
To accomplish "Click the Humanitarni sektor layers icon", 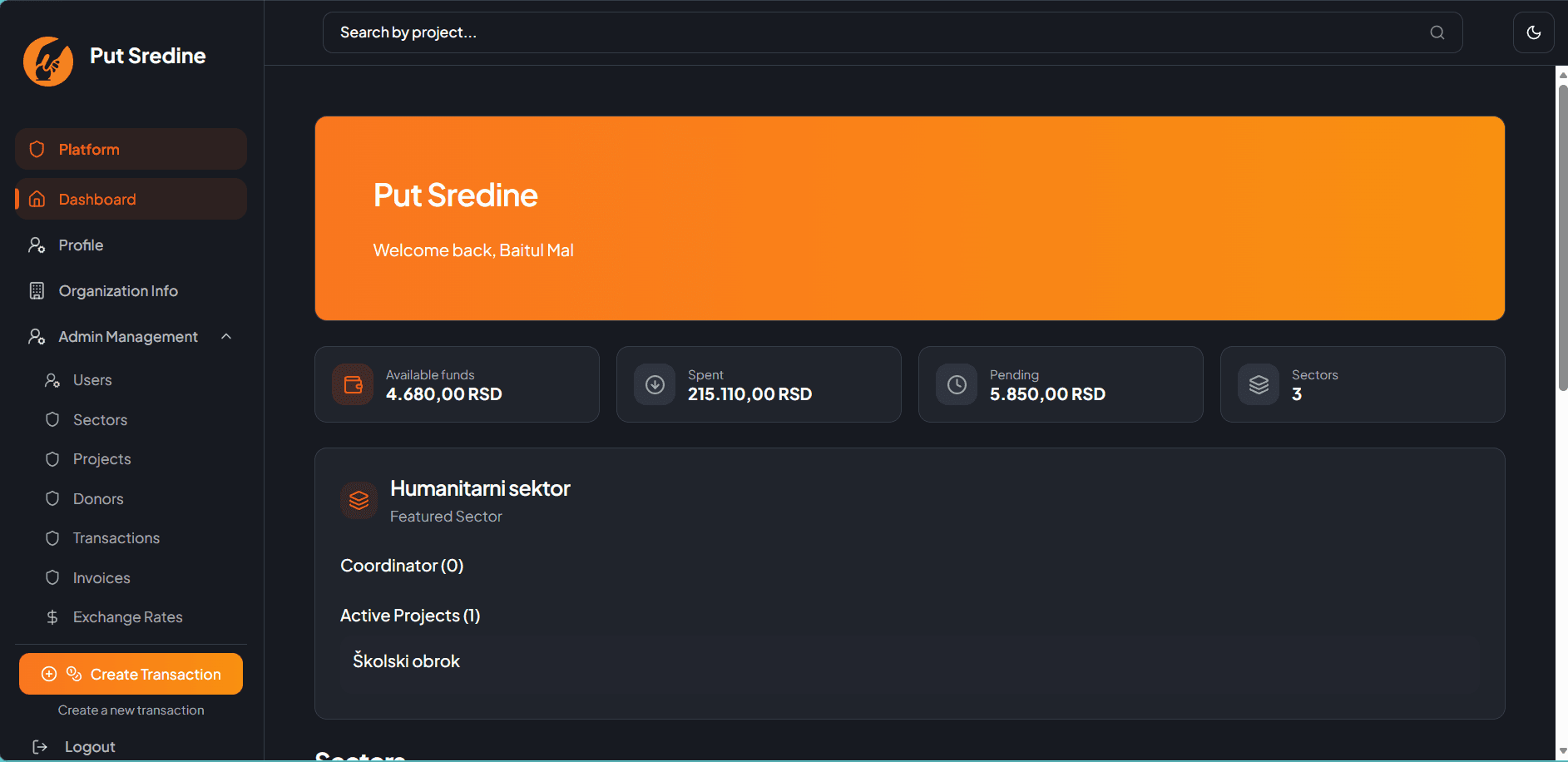I will (x=359, y=500).
